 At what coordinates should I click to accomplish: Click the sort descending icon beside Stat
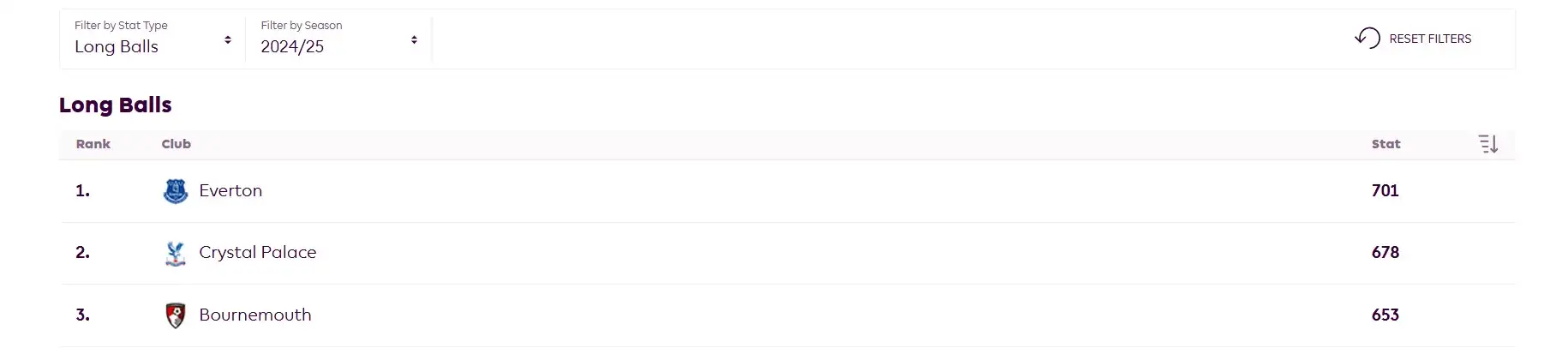tap(1488, 144)
